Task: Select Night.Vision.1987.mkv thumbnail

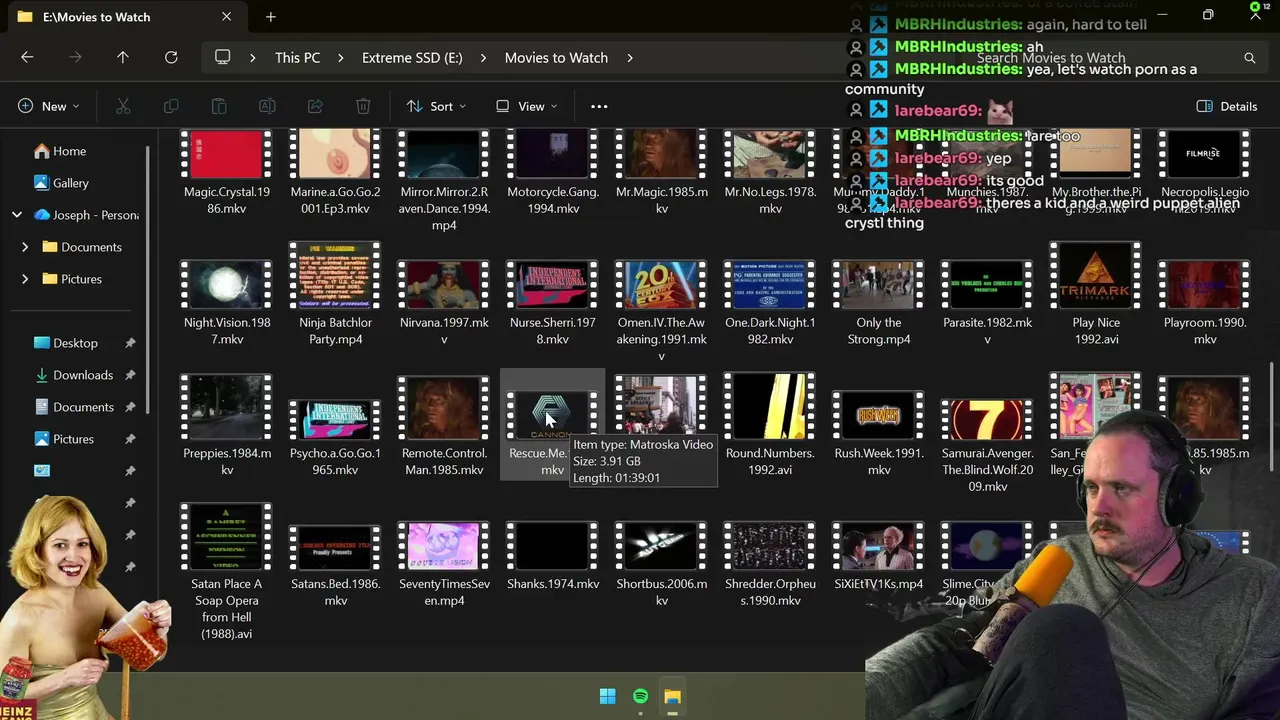Action: 226,285
